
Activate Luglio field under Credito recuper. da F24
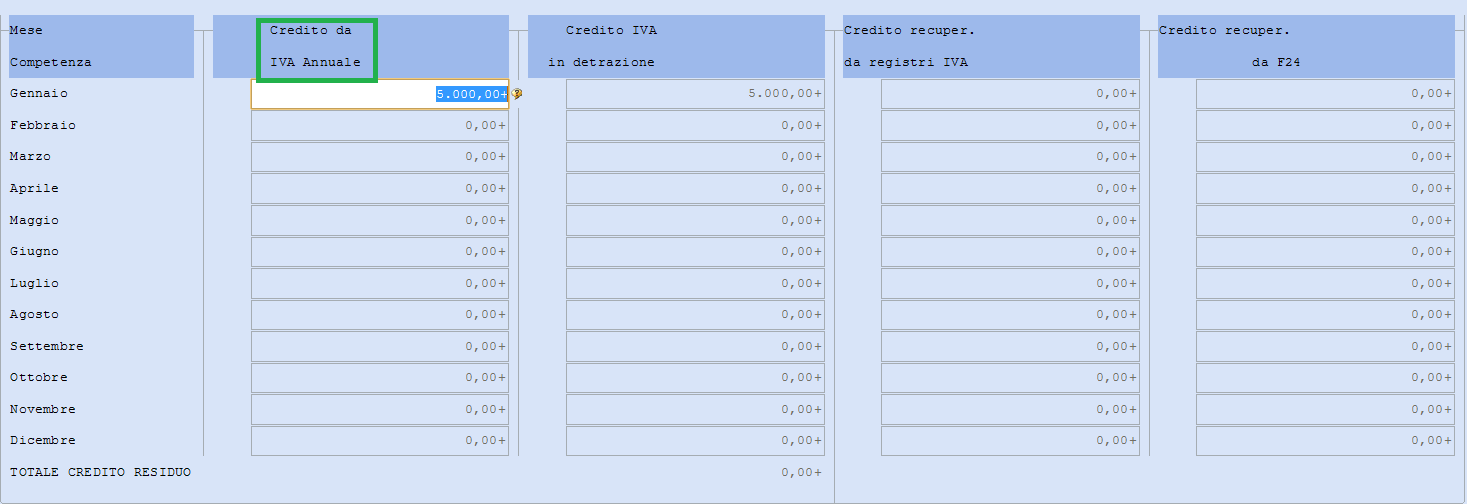tap(1325, 283)
